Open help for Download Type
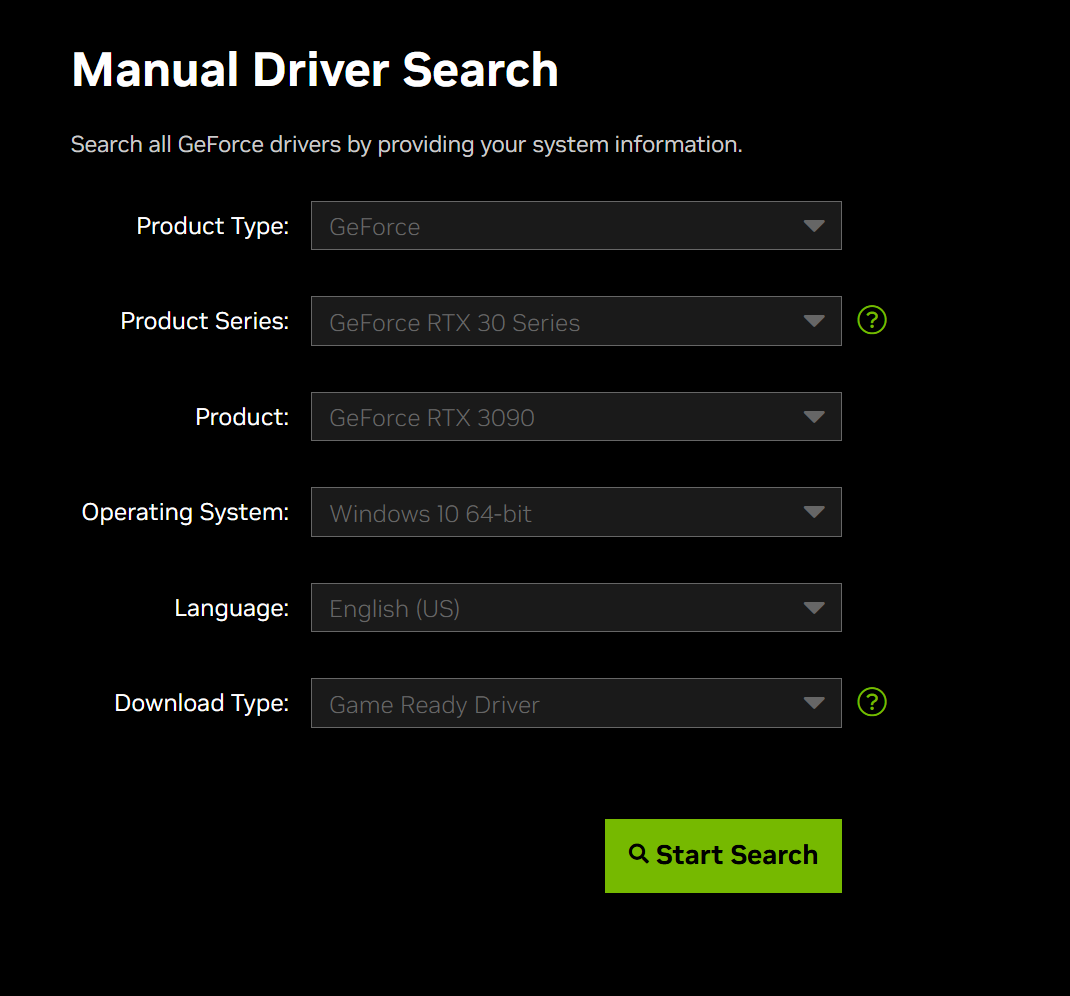The height and width of the screenshot is (996, 1070). click(x=871, y=702)
